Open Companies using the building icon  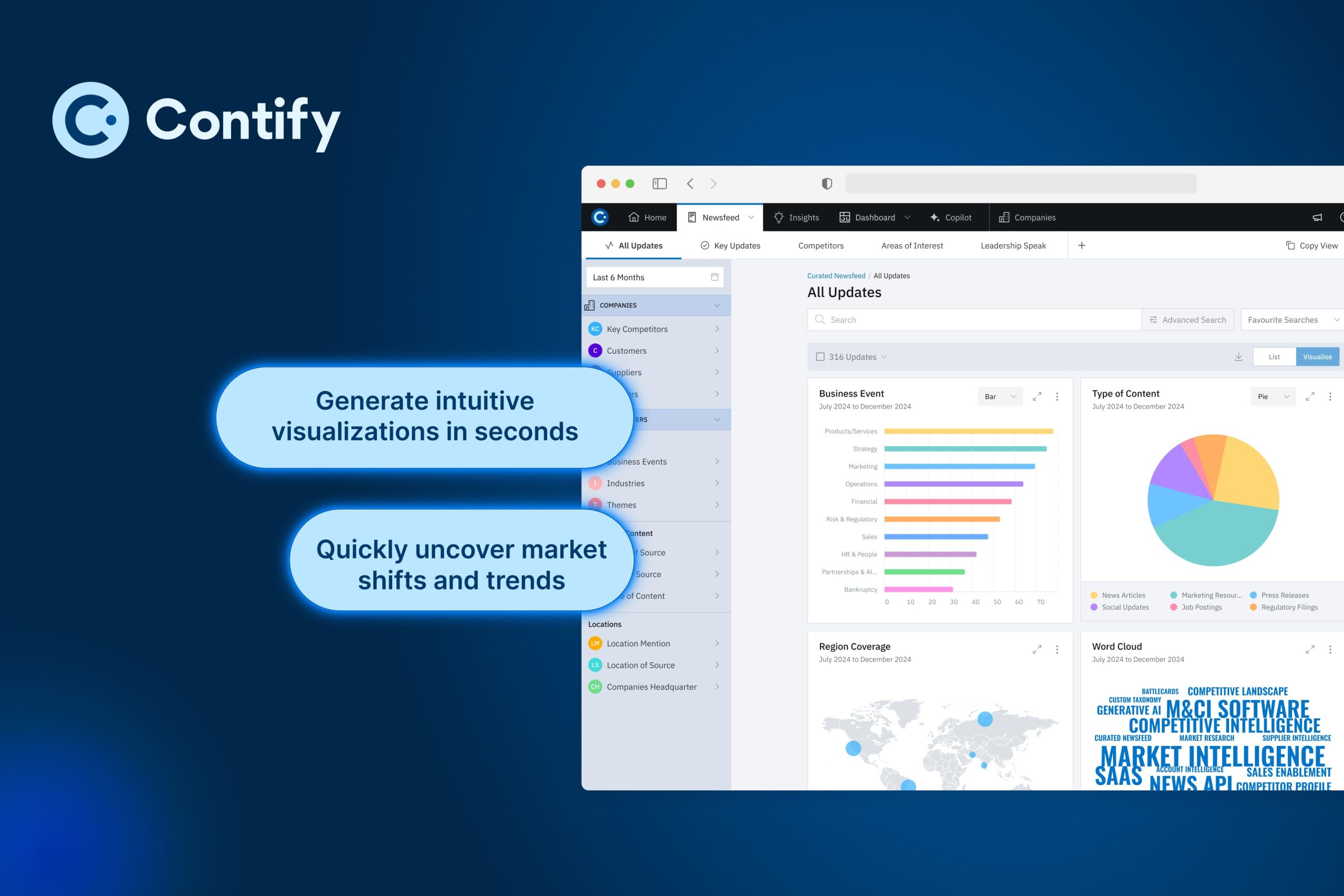[1004, 217]
